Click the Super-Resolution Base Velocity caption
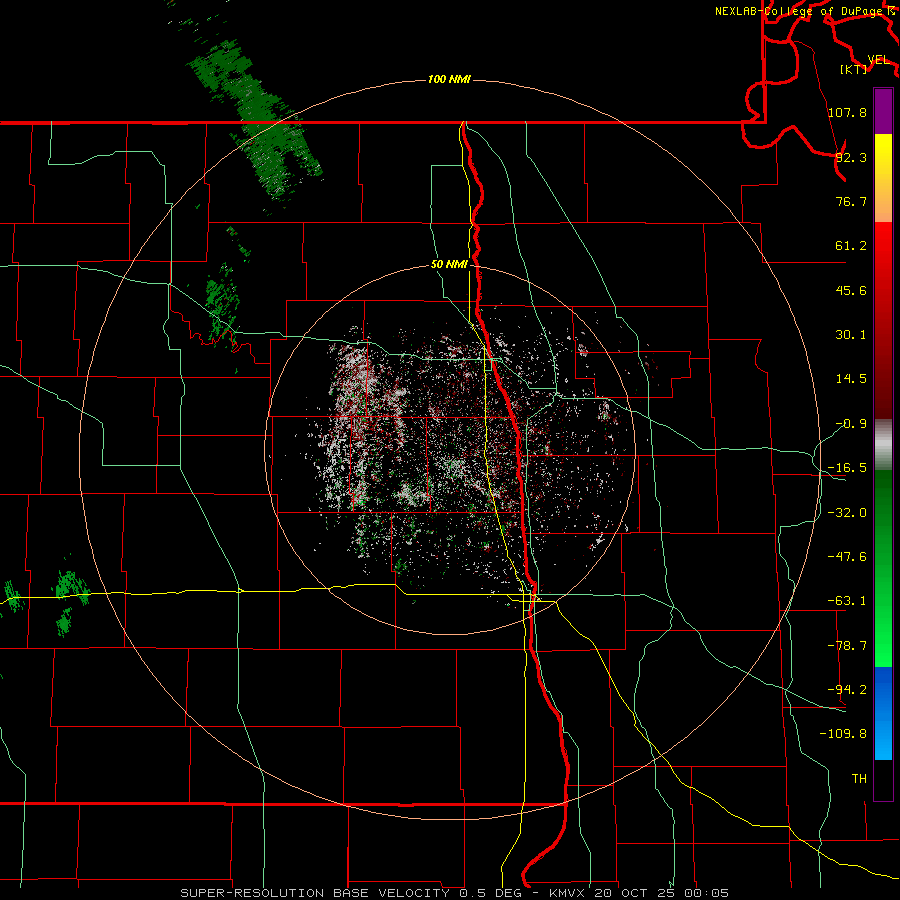Screen dimensions: 900x900 455,893
